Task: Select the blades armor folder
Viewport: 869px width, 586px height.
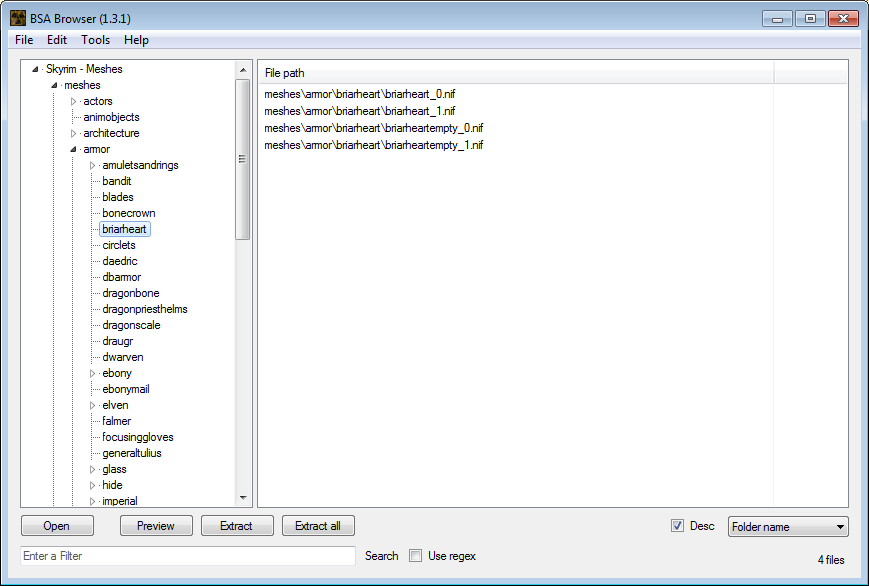Action: point(117,197)
